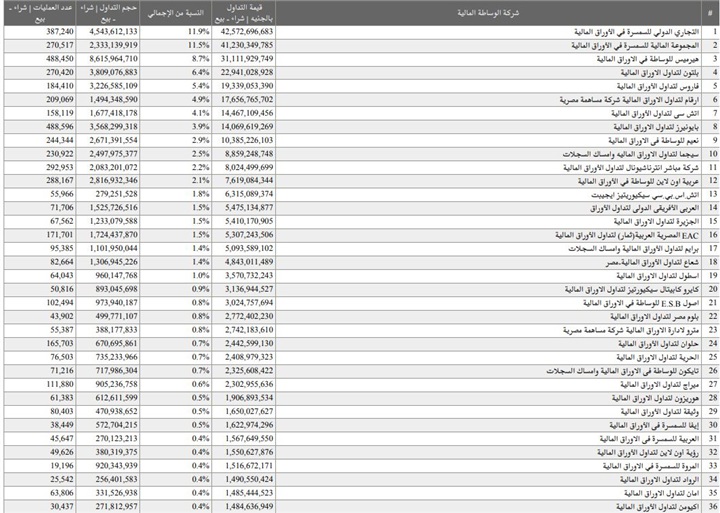Image resolution: width=720 pixels, height=513 pixels.
Task: Select the value cell 6,315,089,374
Action: [x=243, y=194]
